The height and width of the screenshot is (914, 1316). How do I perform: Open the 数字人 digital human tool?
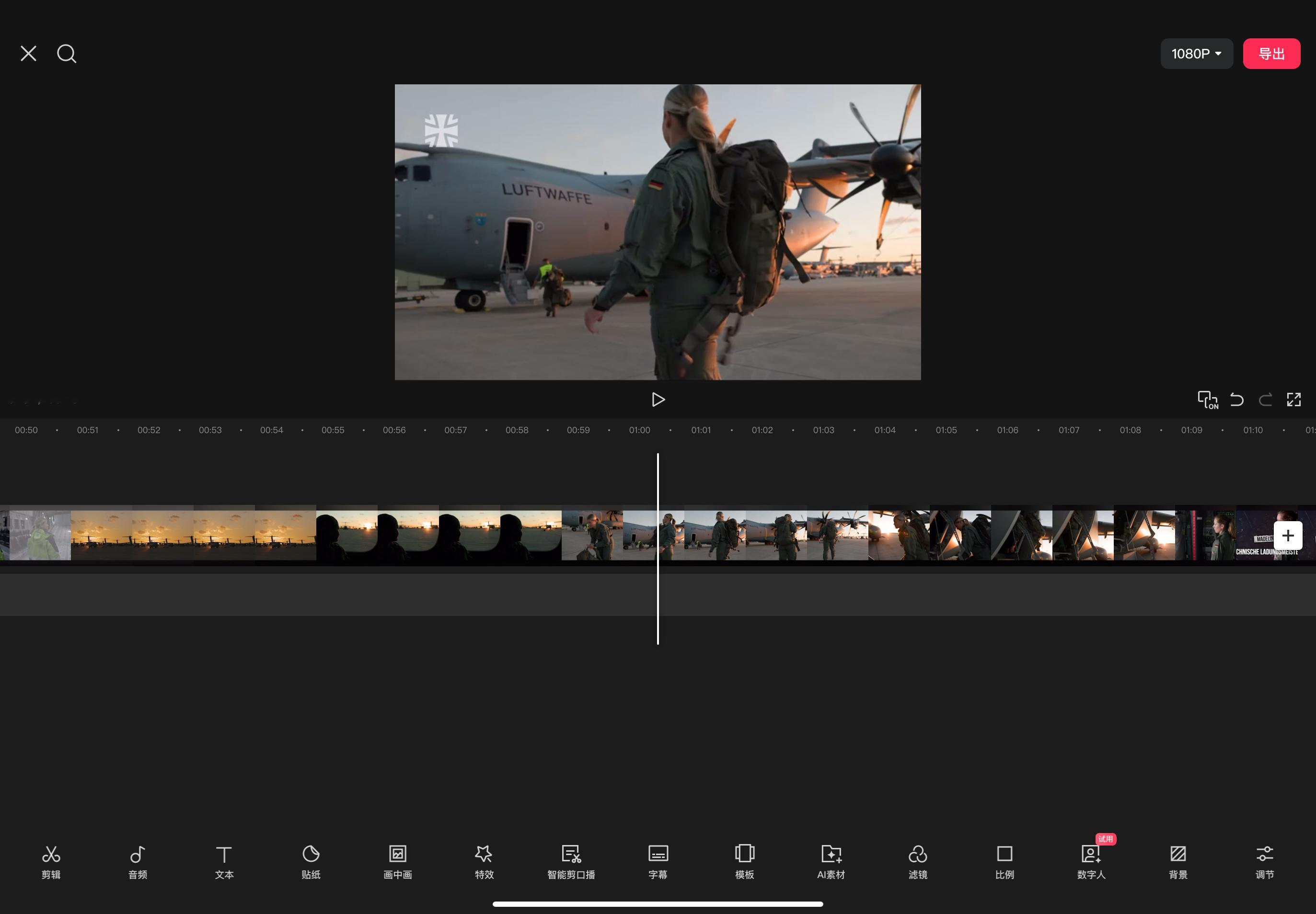click(1091, 862)
